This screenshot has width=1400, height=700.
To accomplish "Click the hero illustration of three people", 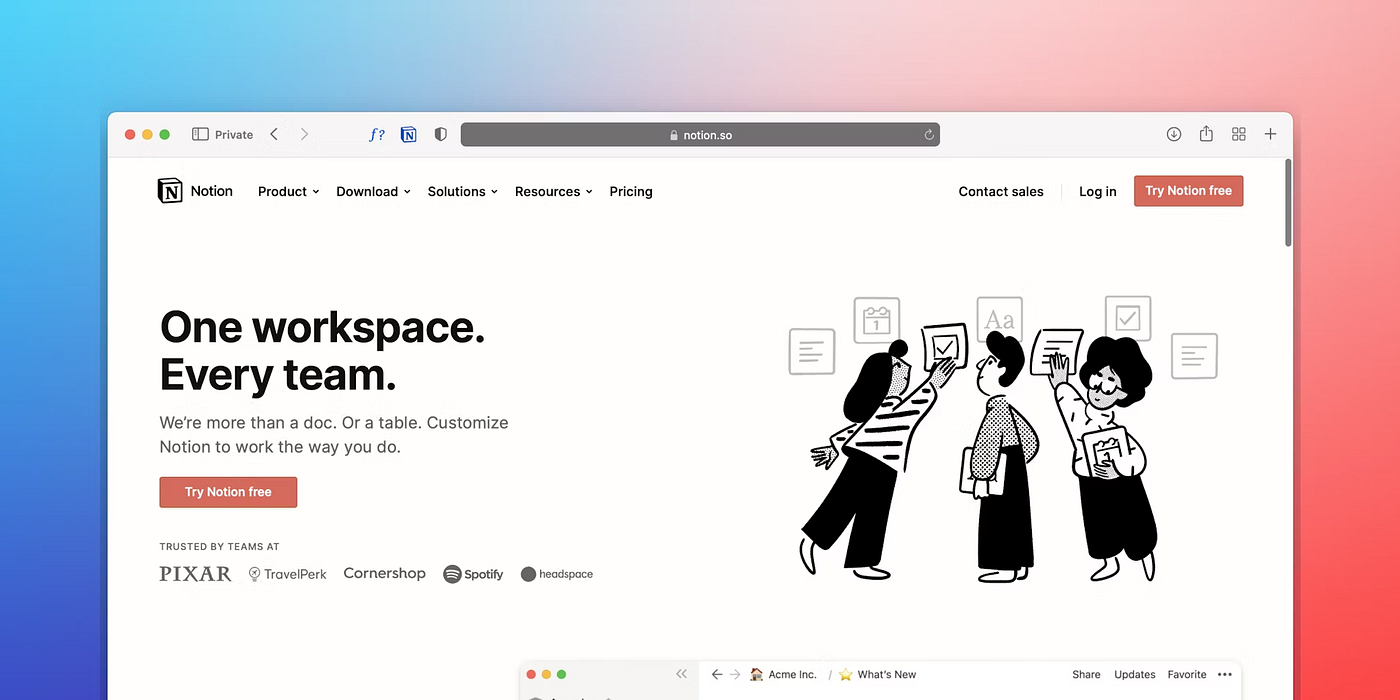I will 1003,438.
